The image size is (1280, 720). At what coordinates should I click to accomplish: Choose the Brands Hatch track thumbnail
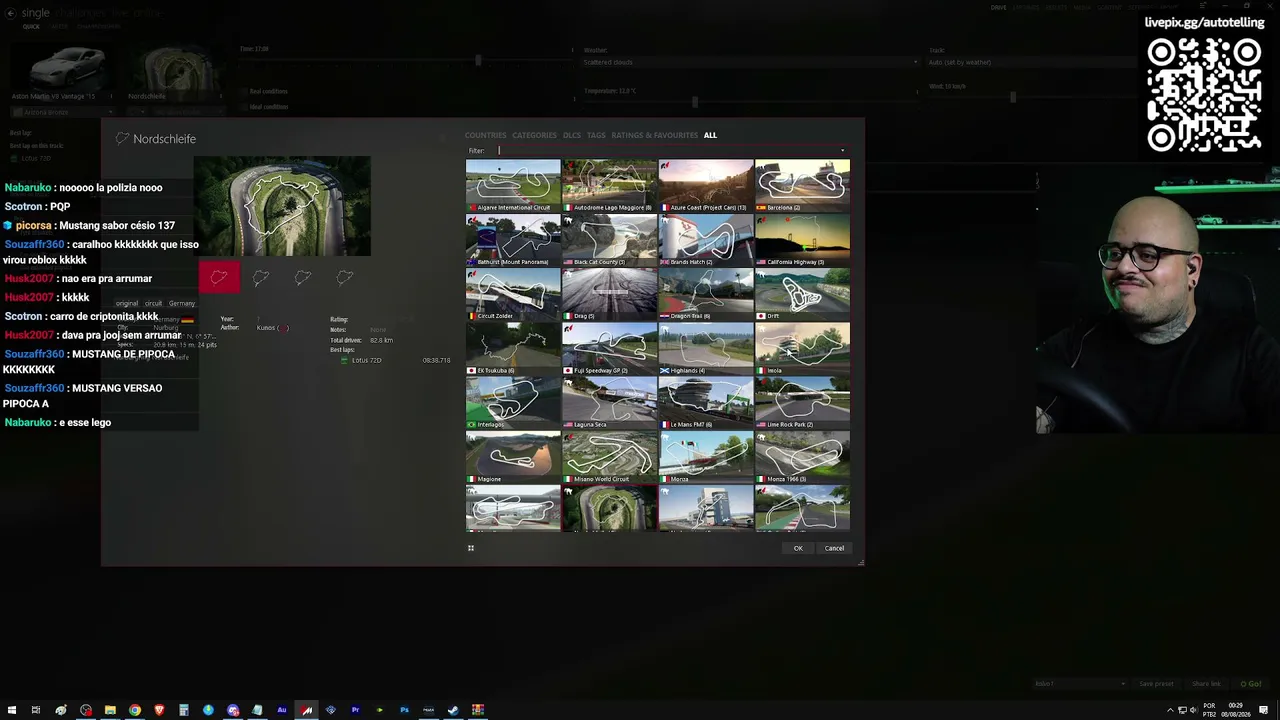tap(706, 240)
